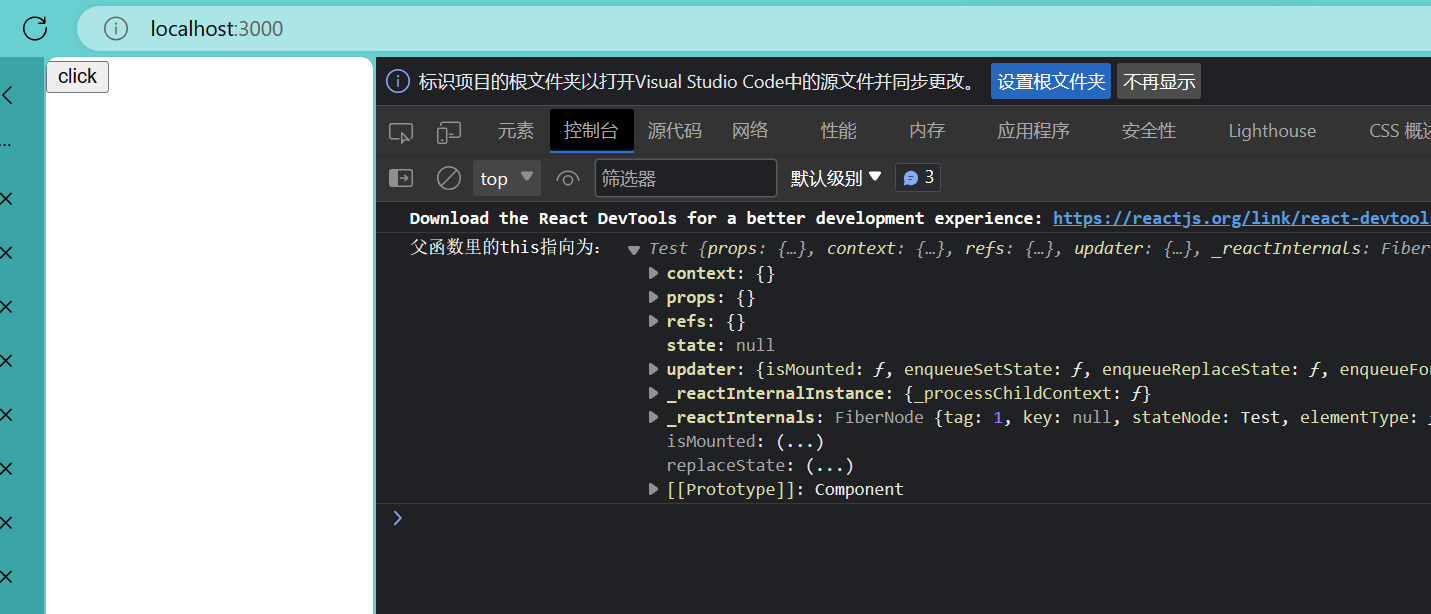Open the 应用程序 tab
This screenshot has width=1431, height=614.
[x=1033, y=131]
